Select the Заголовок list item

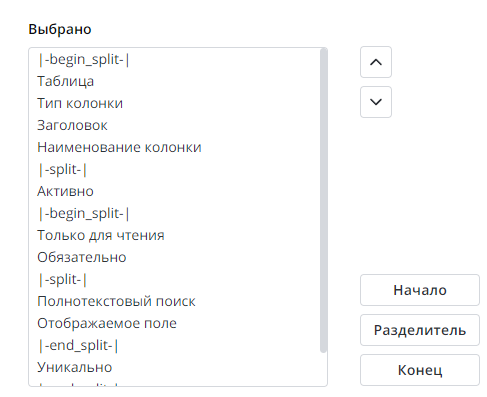(174, 125)
